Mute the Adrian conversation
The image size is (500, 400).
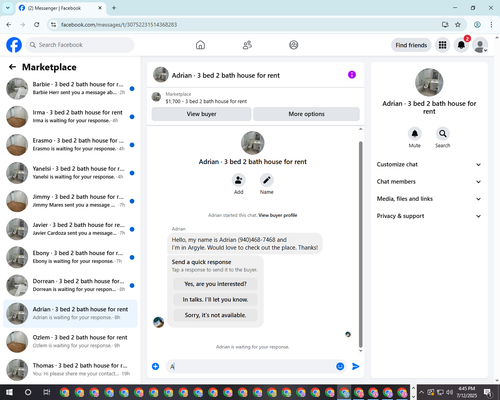click(415, 134)
